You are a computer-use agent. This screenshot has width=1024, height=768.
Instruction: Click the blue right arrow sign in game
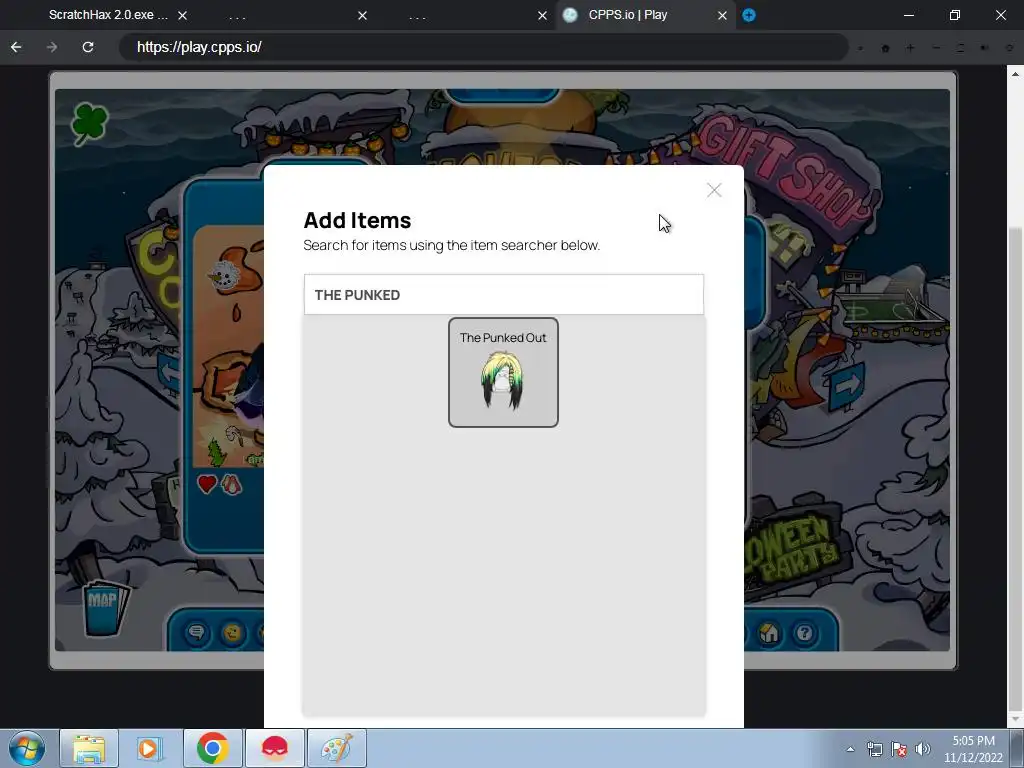(x=846, y=386)
